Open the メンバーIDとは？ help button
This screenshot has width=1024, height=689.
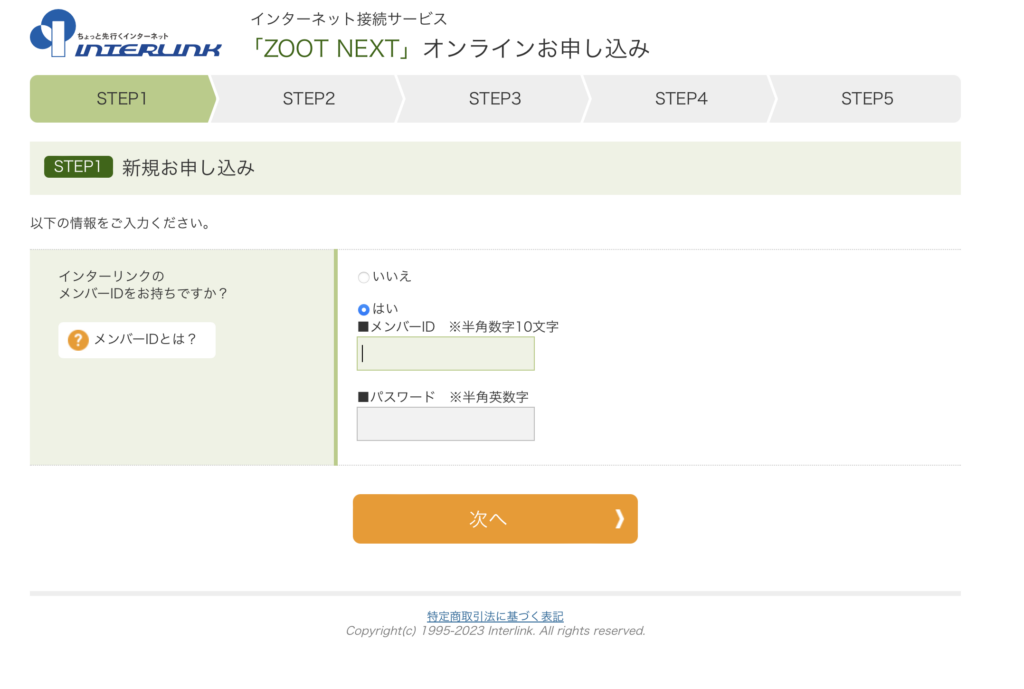coord(136,340)
